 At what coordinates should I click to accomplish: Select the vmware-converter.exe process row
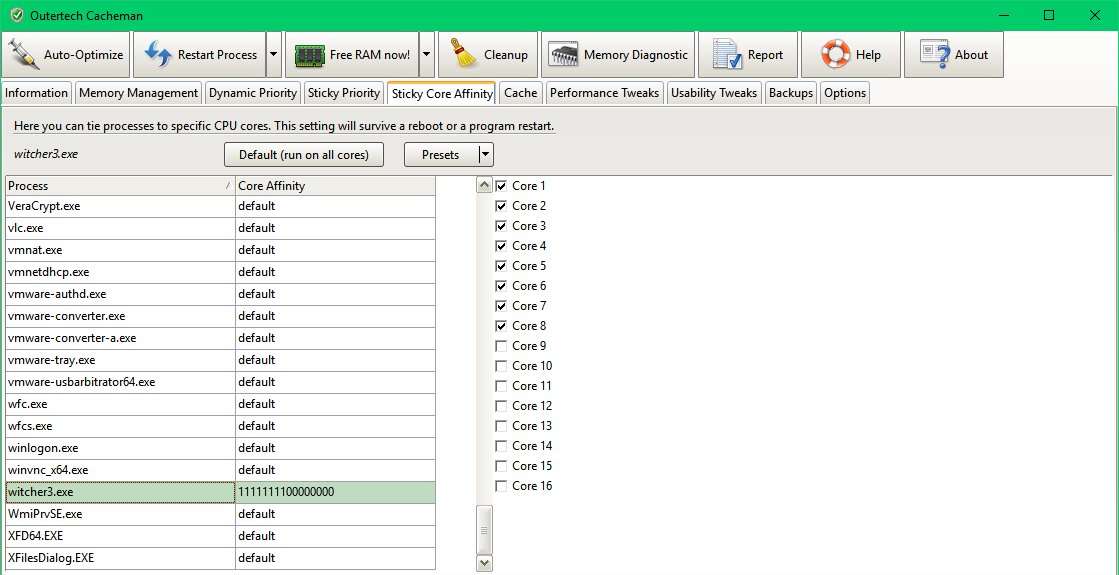click(x=220, y=316)
